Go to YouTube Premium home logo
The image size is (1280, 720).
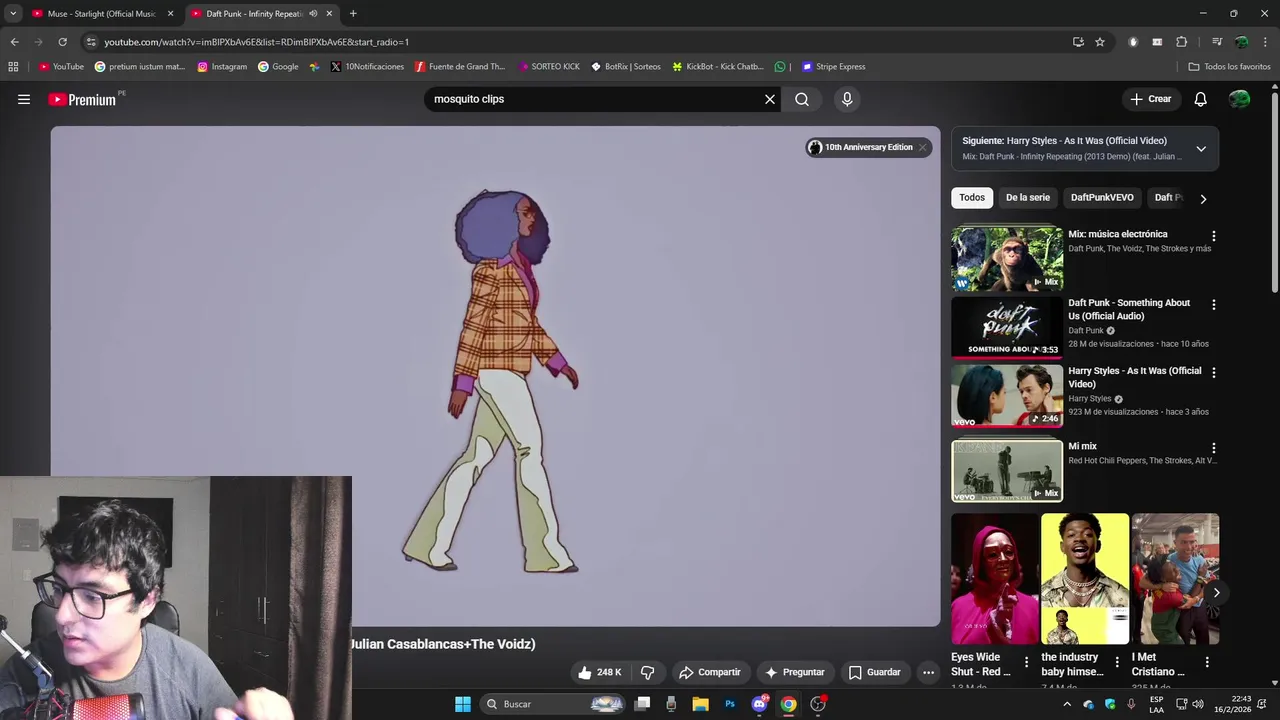click(83, 99)
